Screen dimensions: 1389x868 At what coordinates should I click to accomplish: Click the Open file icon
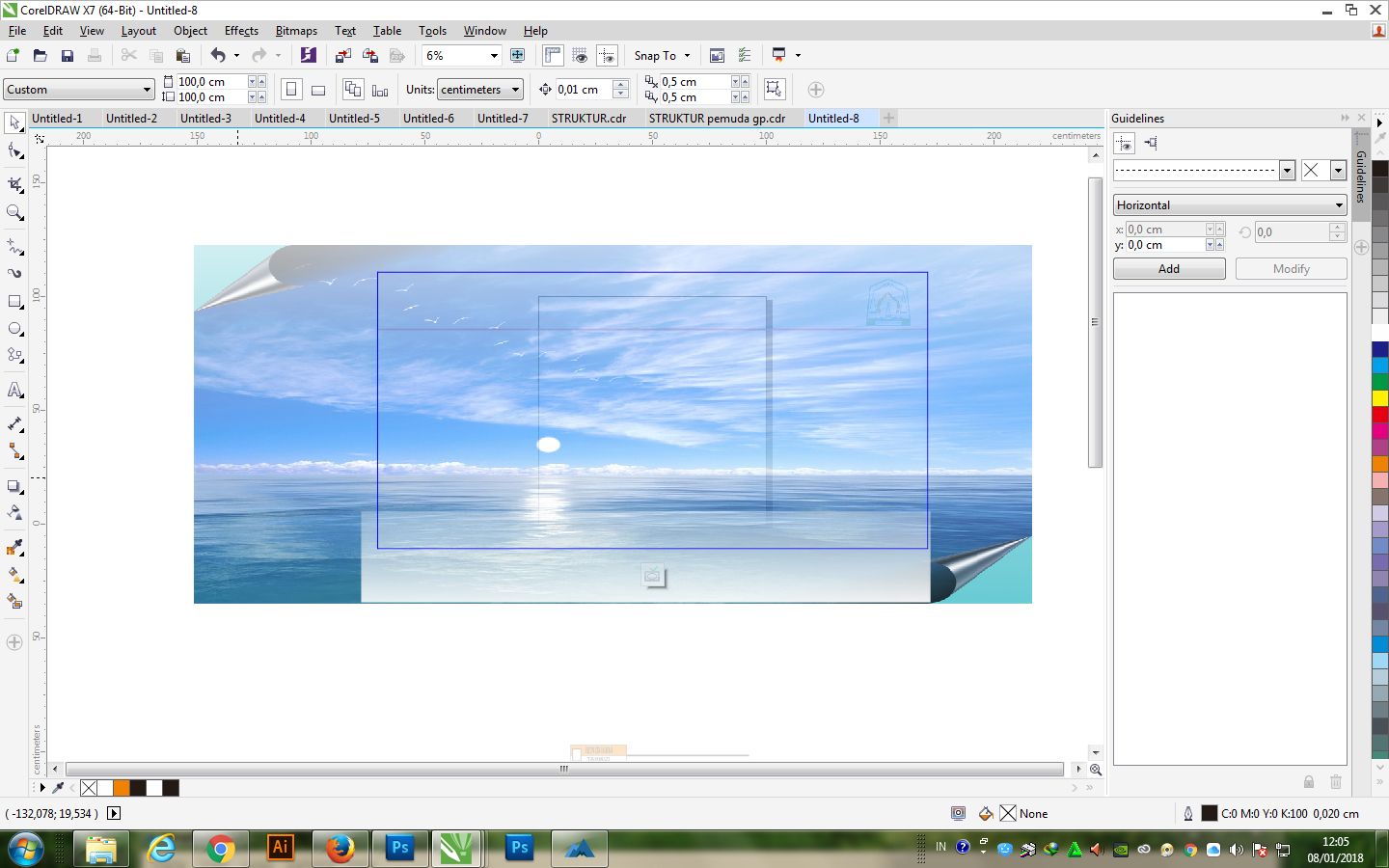[40, 55]
